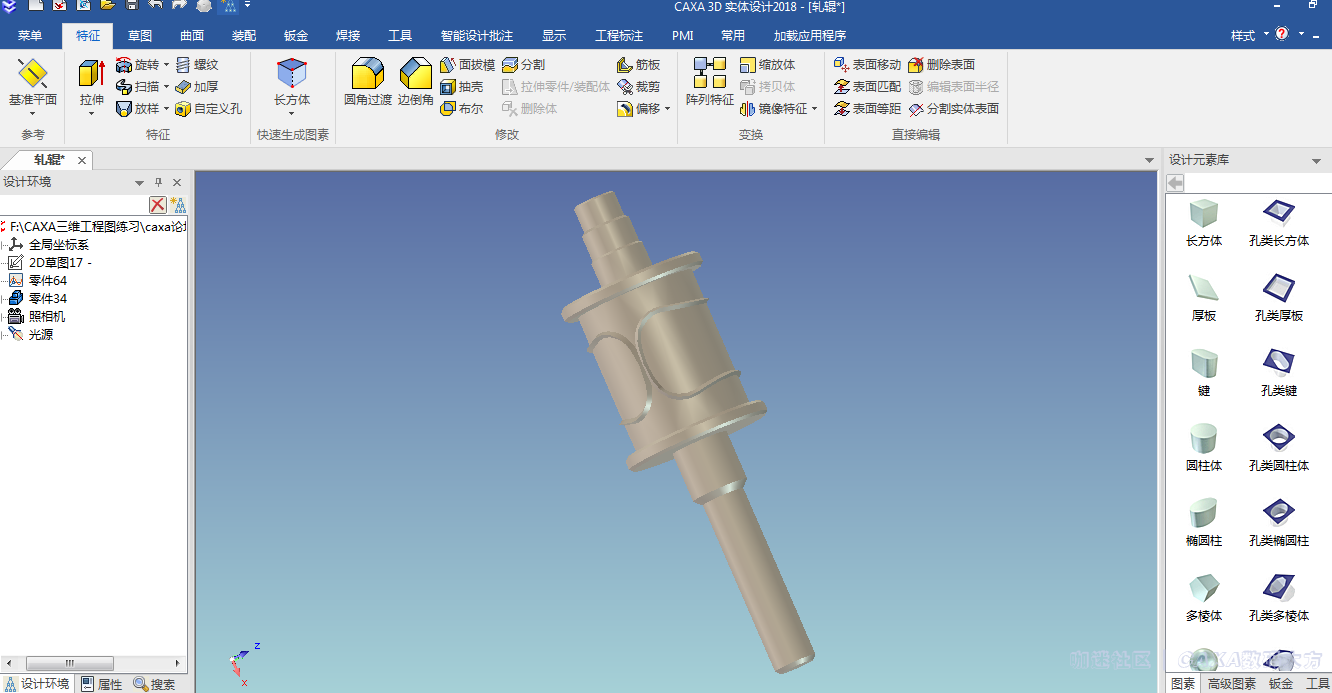Click the 圆角过渡 fillet tool
Screen dimensions: 1332x693
tap(367, 81)
